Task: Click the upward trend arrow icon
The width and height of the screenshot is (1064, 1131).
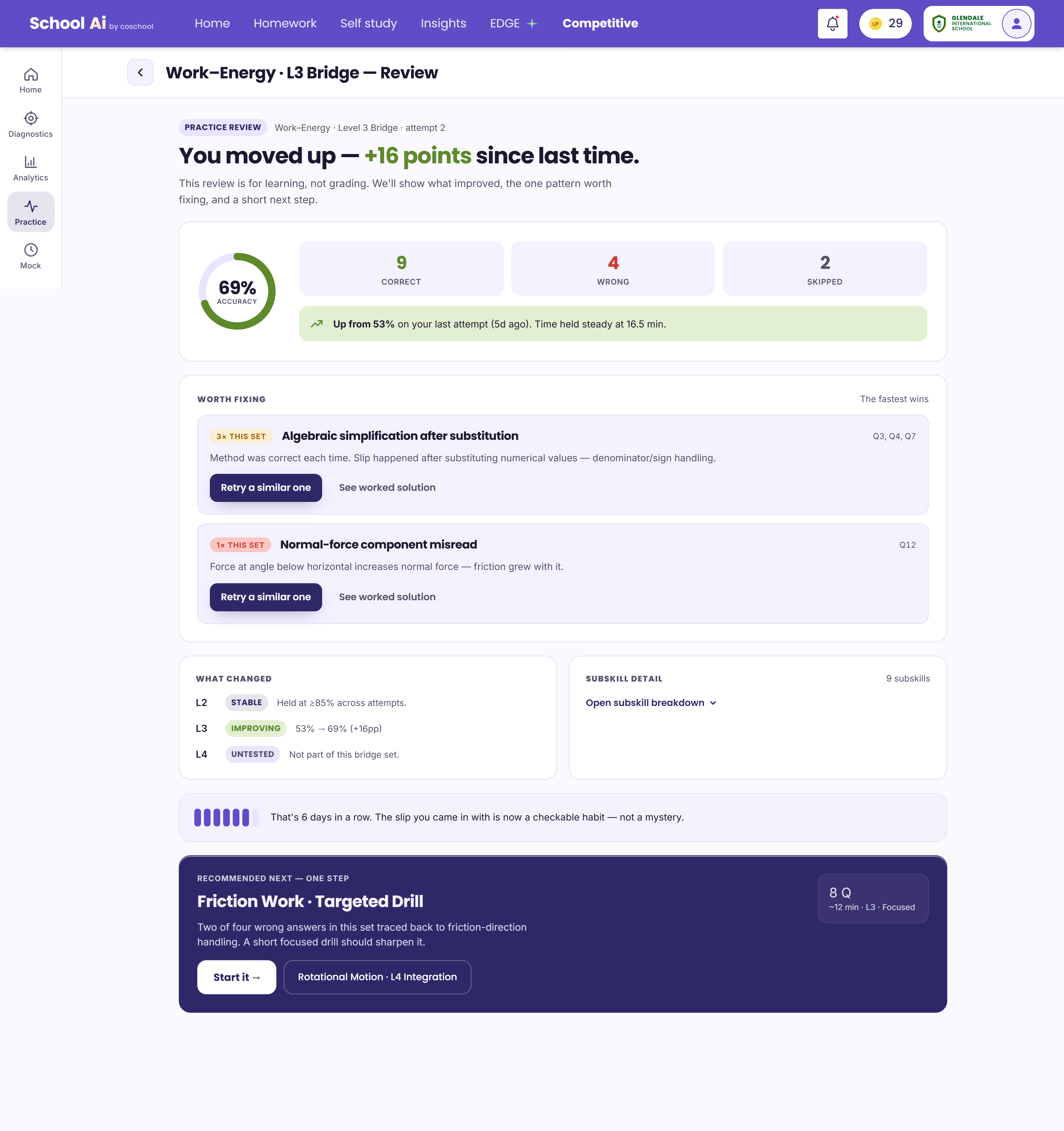Action: pos(317,324)
